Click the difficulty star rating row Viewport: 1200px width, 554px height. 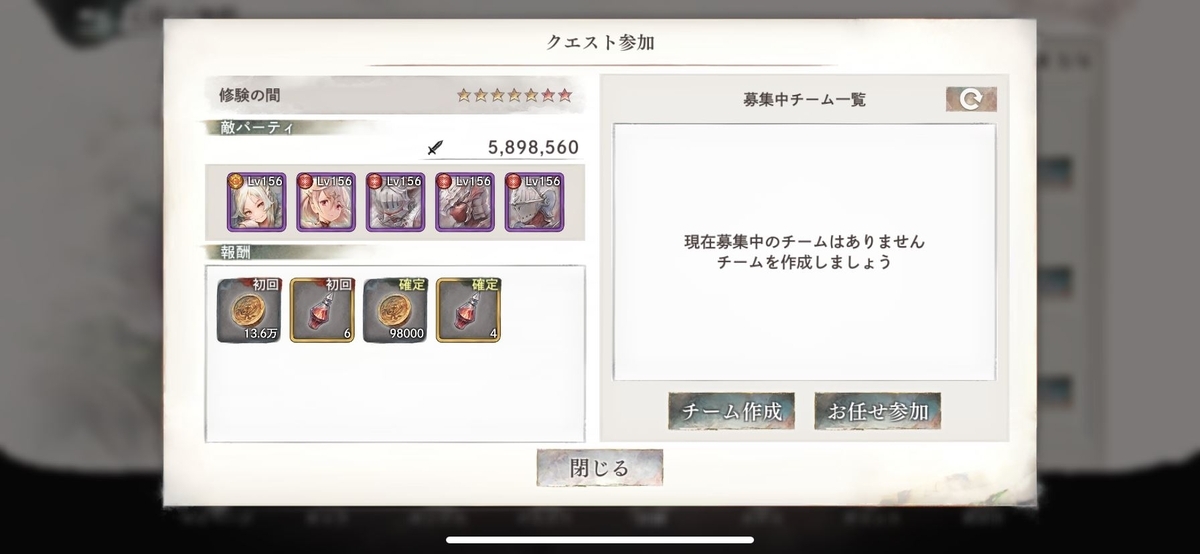515,96
